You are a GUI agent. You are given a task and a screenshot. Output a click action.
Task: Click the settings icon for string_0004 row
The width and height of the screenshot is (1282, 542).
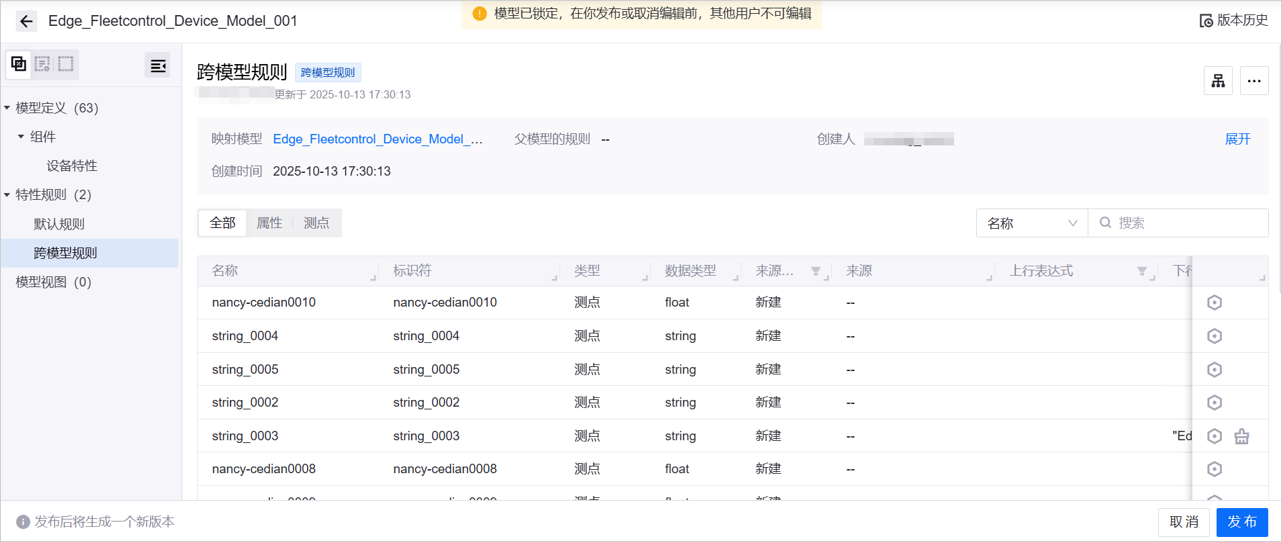tap(1214, 336)
